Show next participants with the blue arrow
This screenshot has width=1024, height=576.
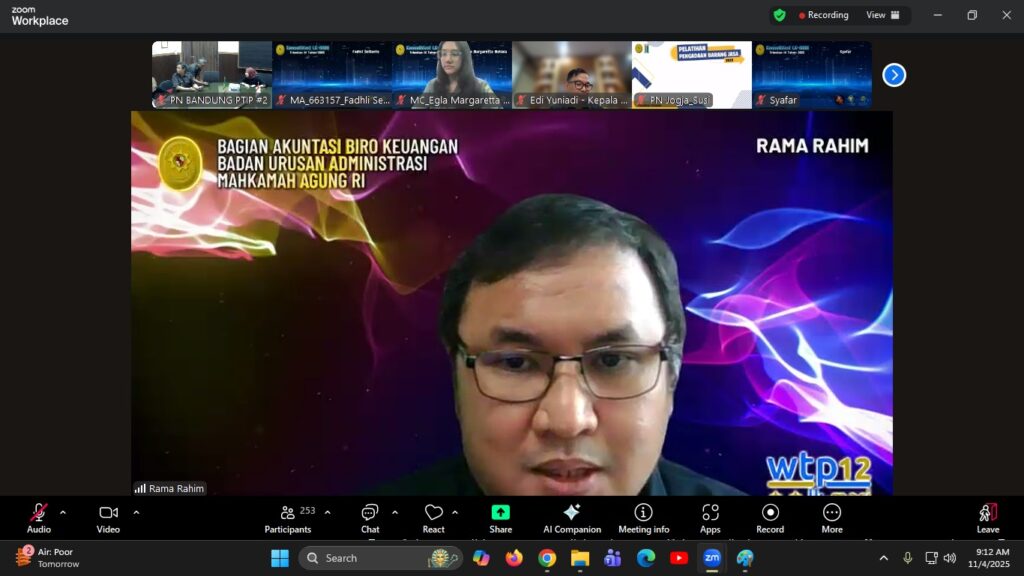894,75
